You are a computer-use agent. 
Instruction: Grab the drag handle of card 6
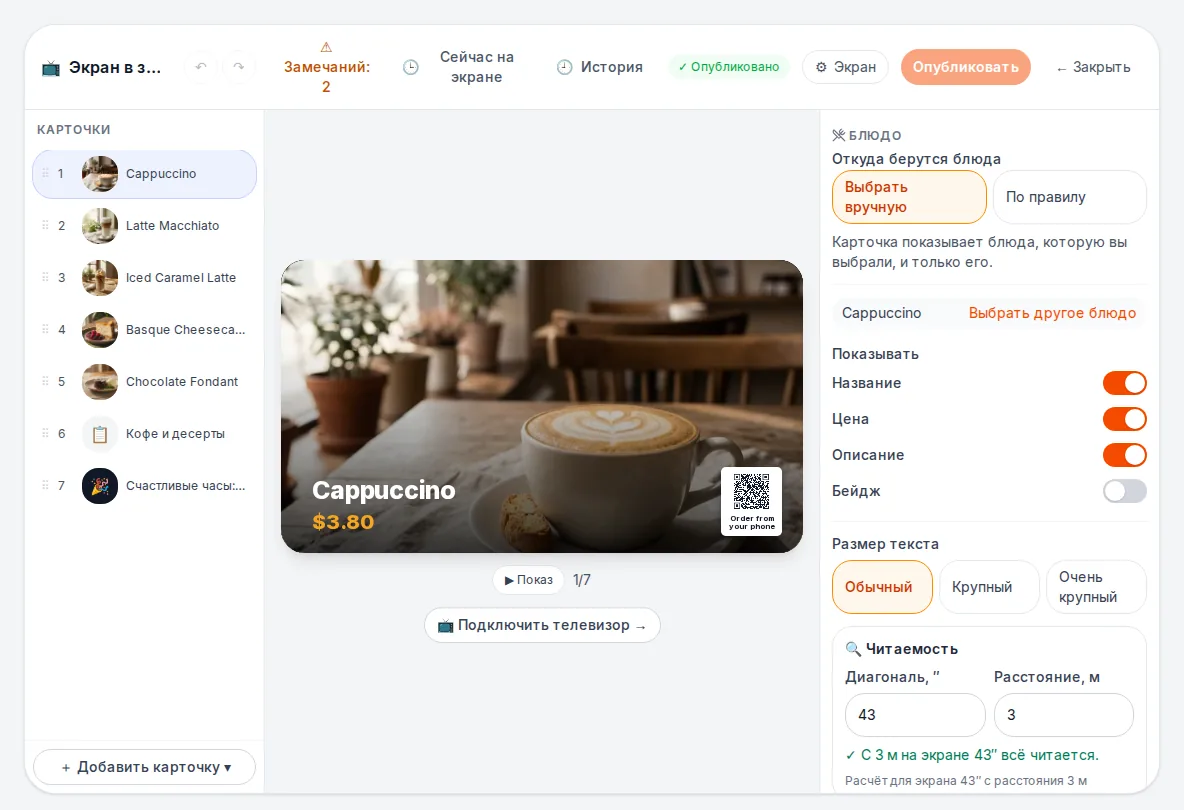45,433
